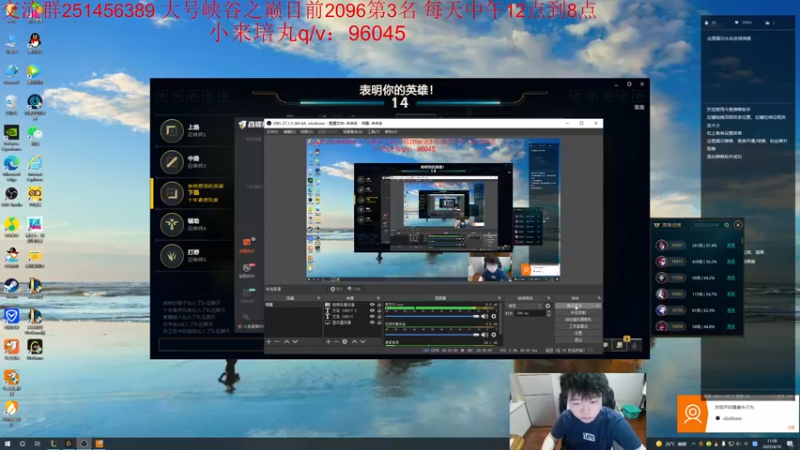Click orange camera icon in streaming assistant sidebar

[x=247, y=243]
